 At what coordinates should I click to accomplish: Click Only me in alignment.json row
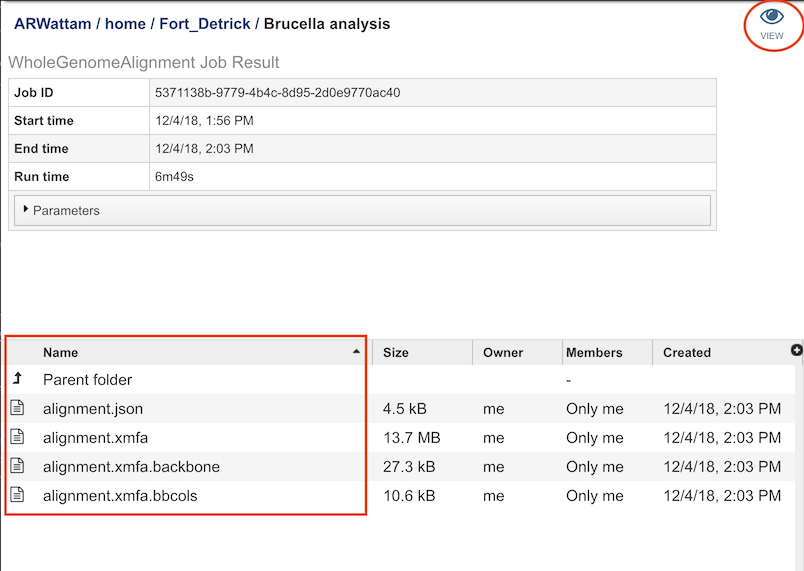(595, 409)
